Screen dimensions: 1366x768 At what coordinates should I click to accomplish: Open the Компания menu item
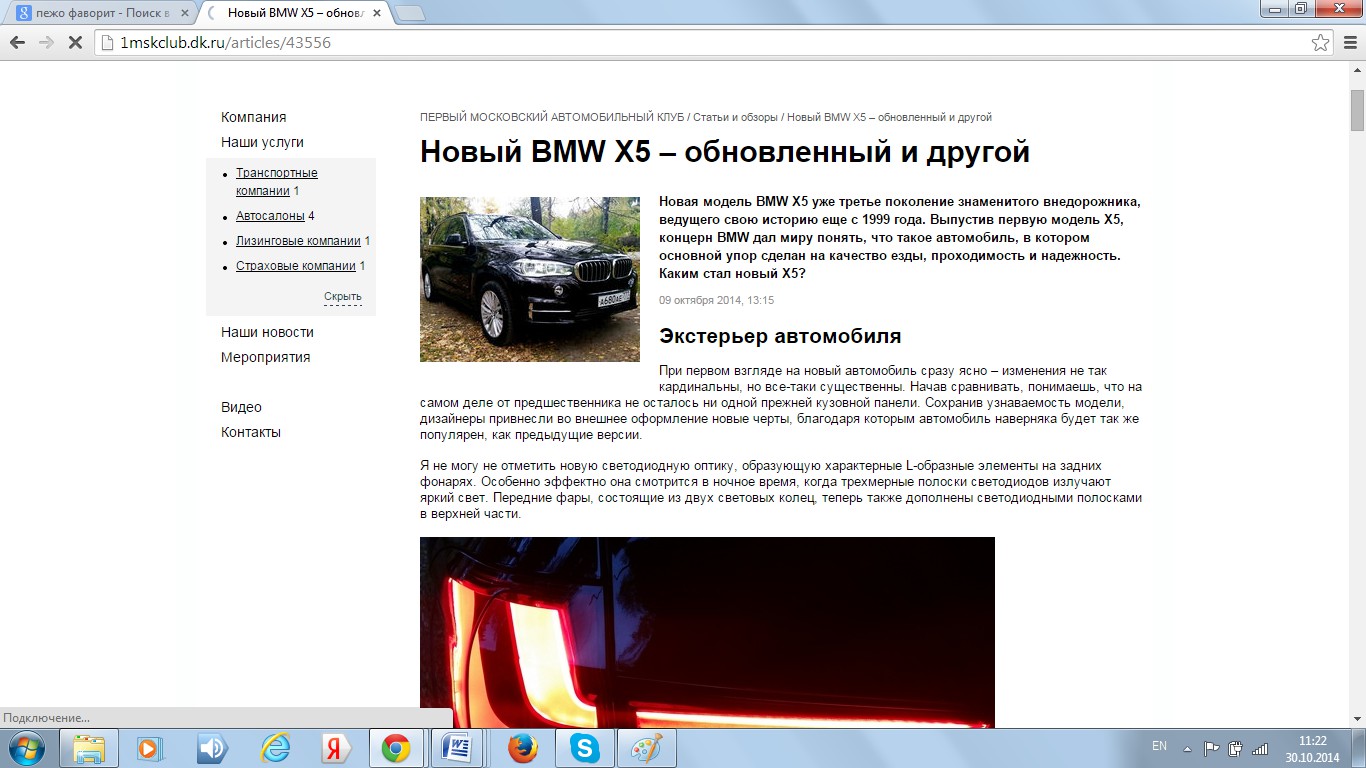(254, 117)
